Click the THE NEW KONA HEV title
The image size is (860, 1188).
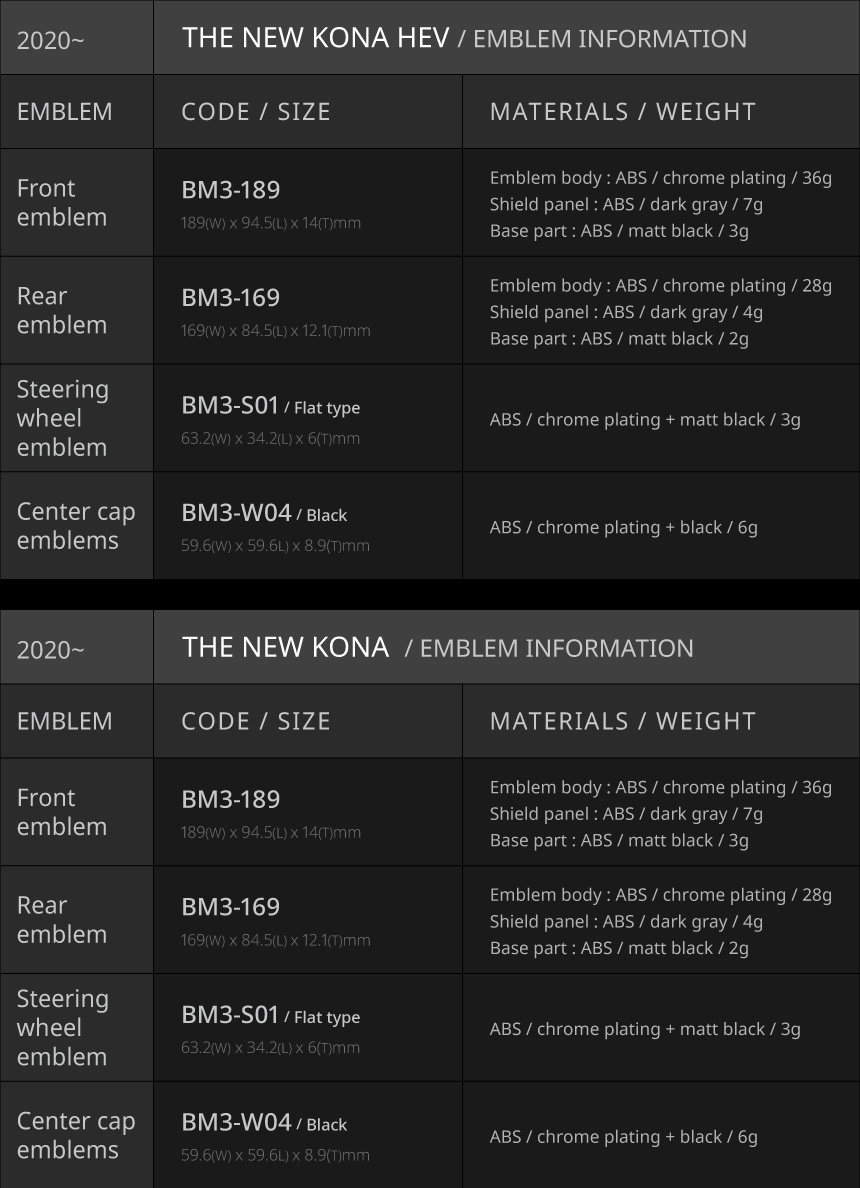(315, 38)
